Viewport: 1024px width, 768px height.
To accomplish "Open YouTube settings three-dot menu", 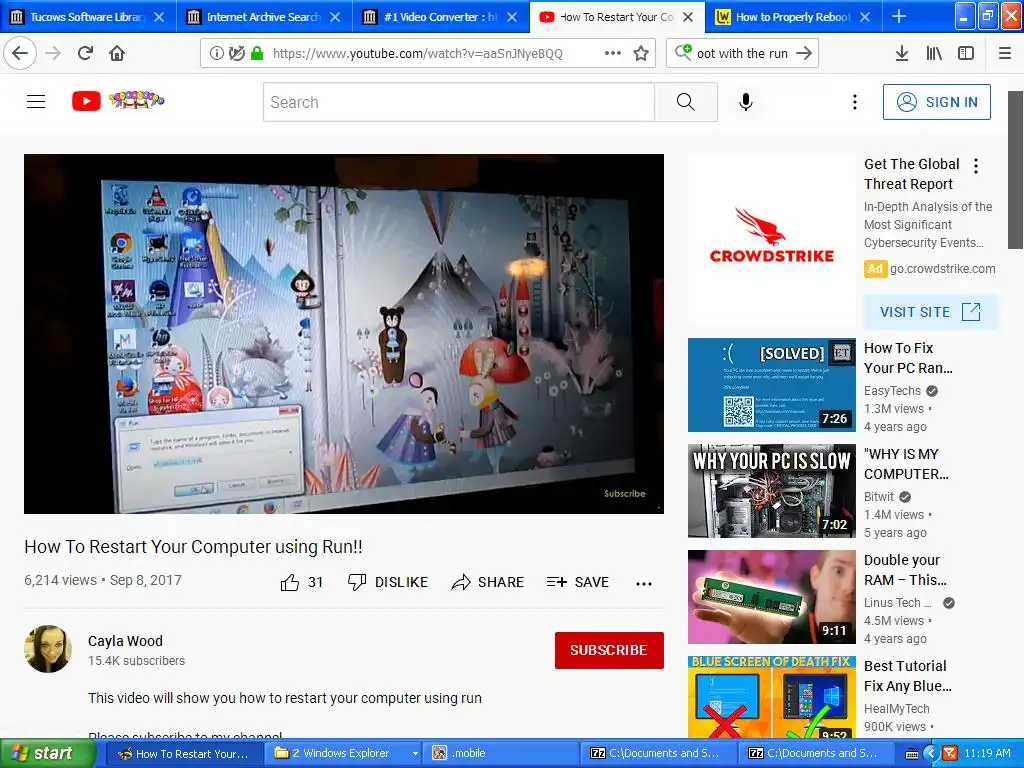I will pyautogui.click(x=854, y=102).
